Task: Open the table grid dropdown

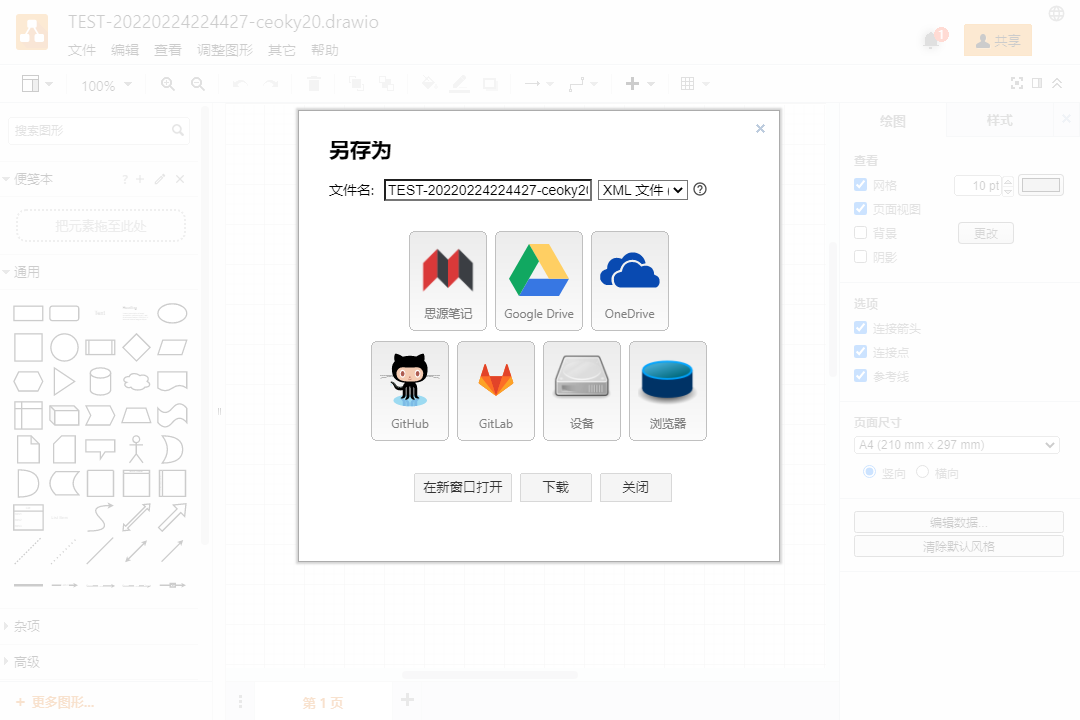Action: [694, 84]
